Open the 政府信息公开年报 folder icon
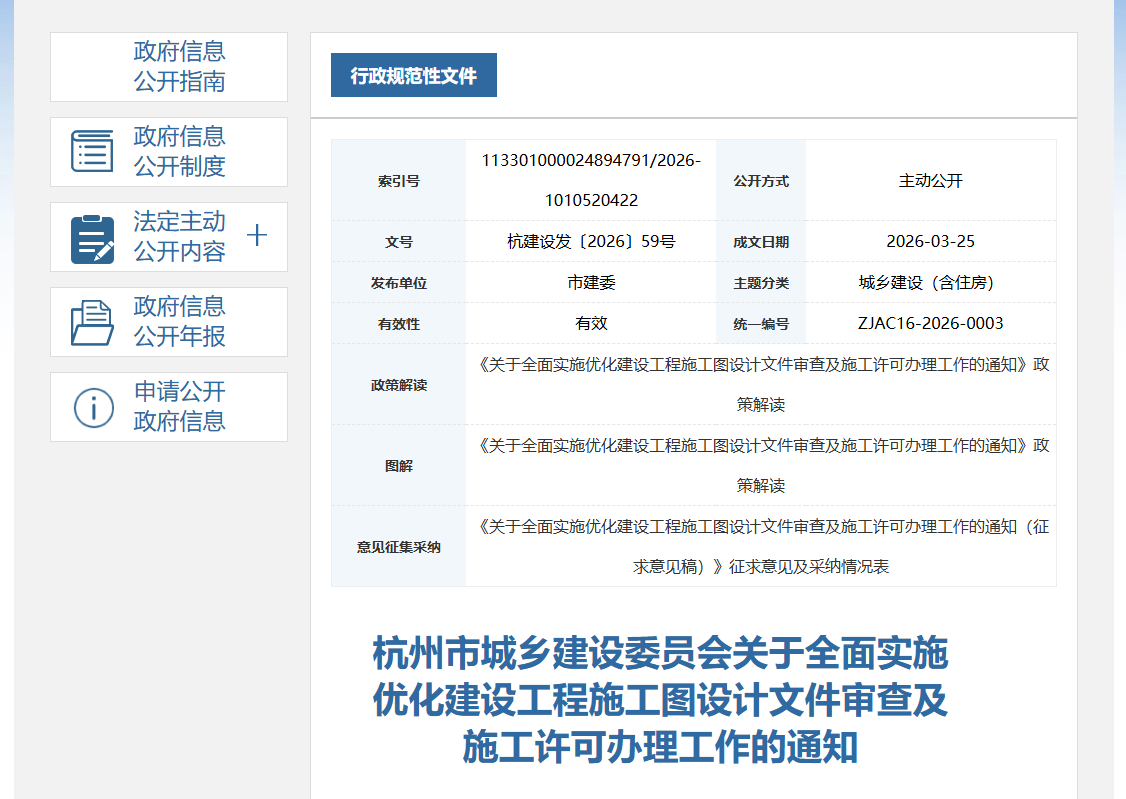 [x=93, y=321]
